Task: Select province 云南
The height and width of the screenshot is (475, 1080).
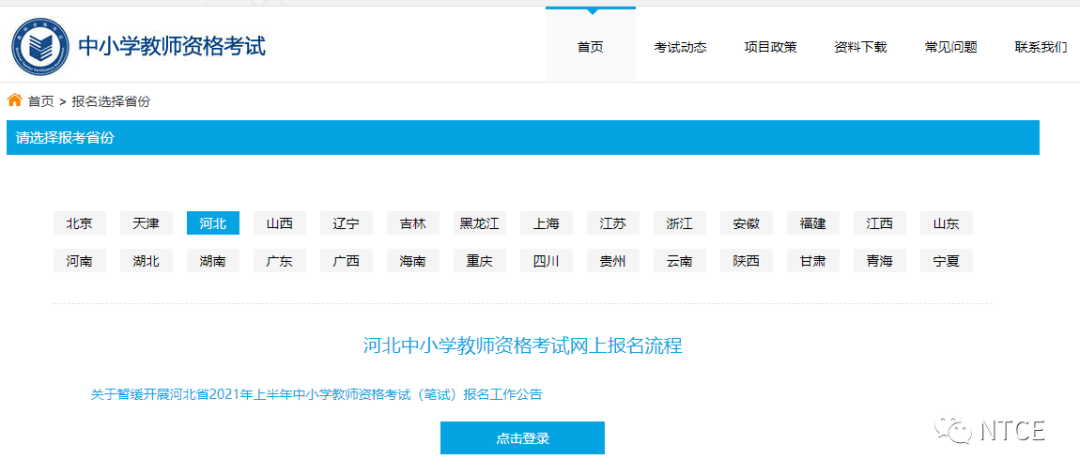Action: point(680,260)
